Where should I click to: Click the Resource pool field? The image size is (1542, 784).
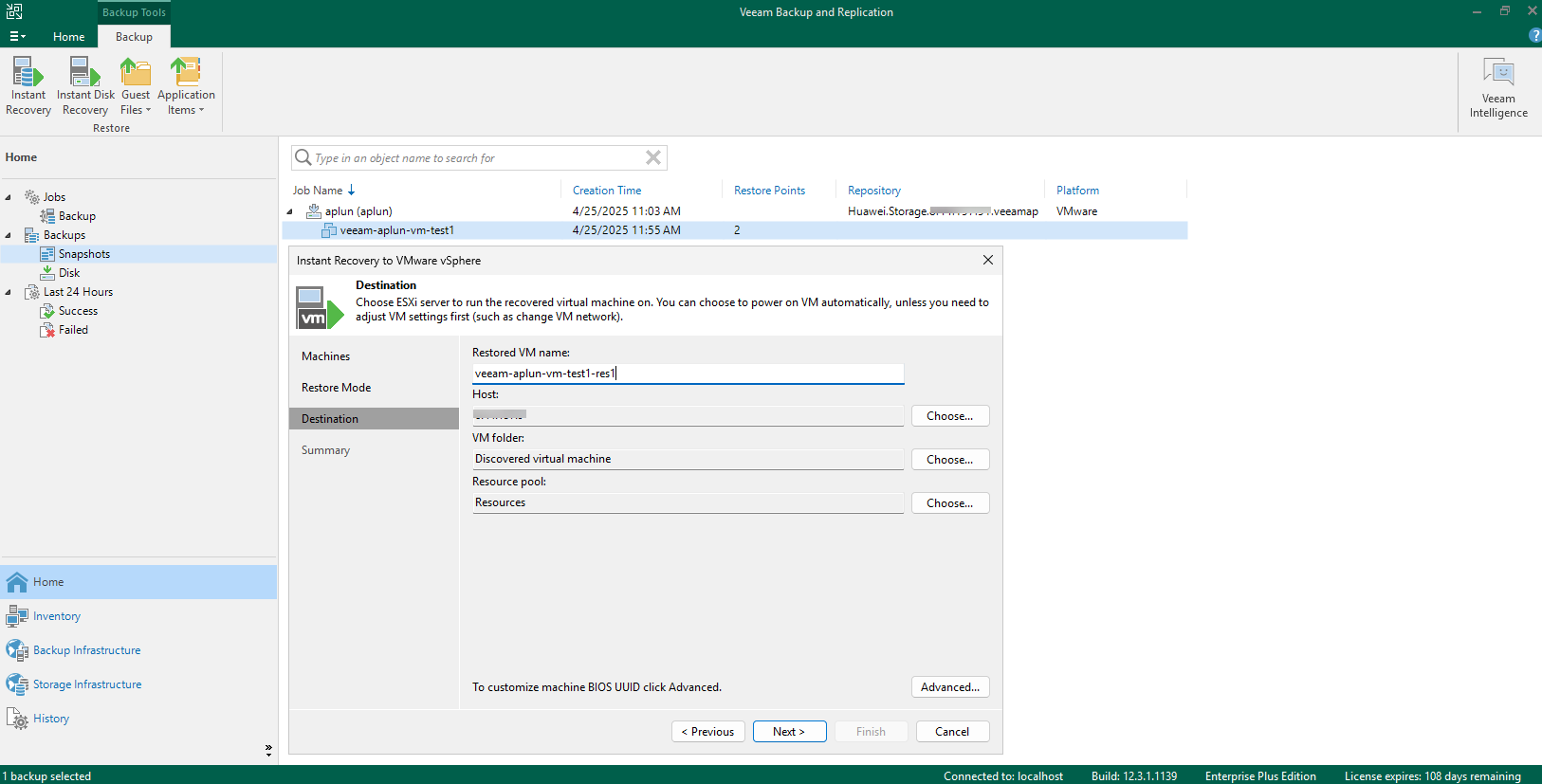(688, 502)
